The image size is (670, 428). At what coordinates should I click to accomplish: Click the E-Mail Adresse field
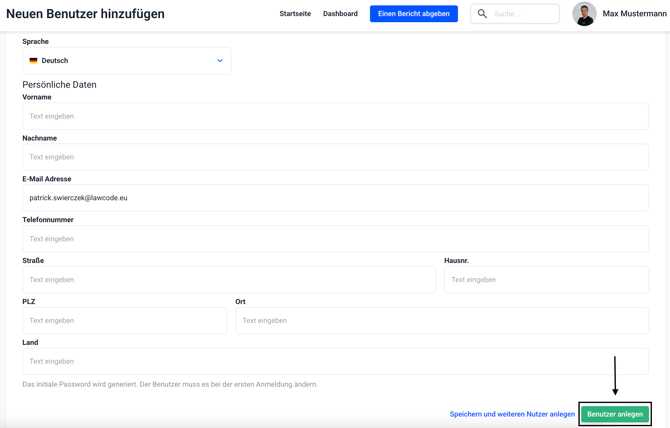pos(335,198)
